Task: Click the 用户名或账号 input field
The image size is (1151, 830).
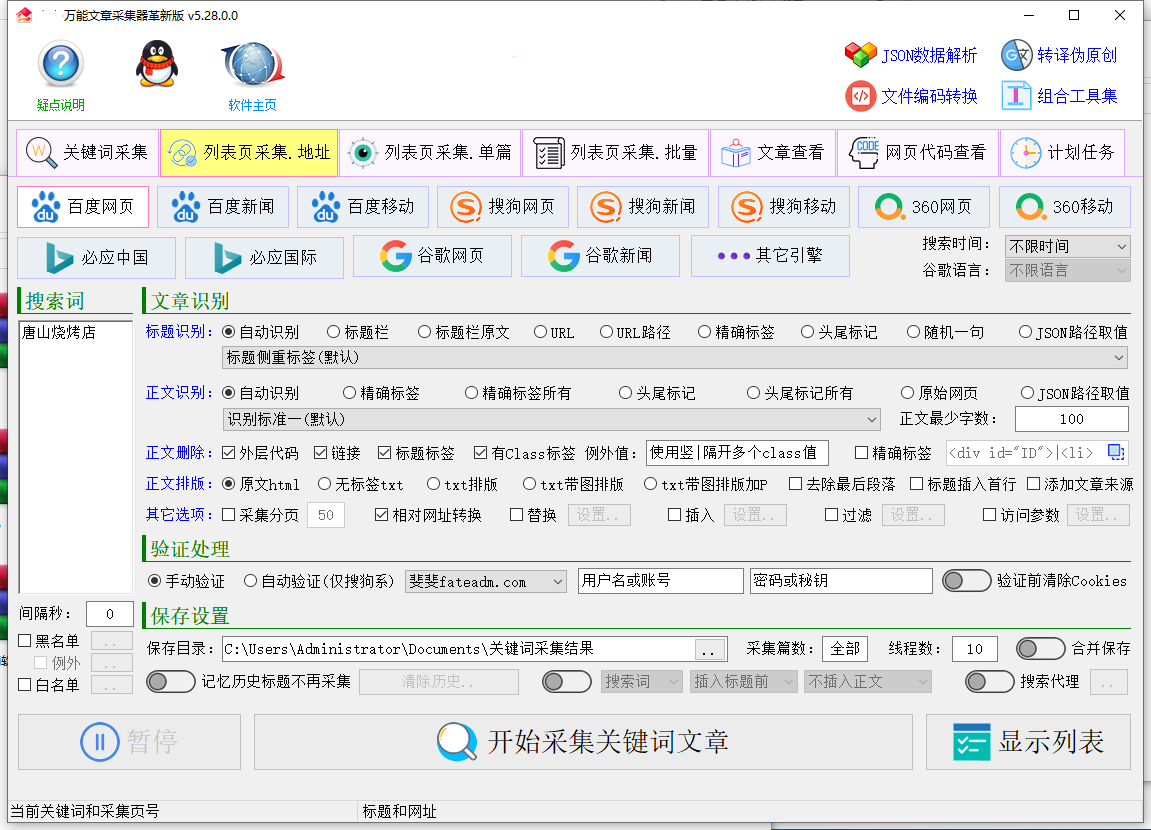Action: [x=661, y=581]
